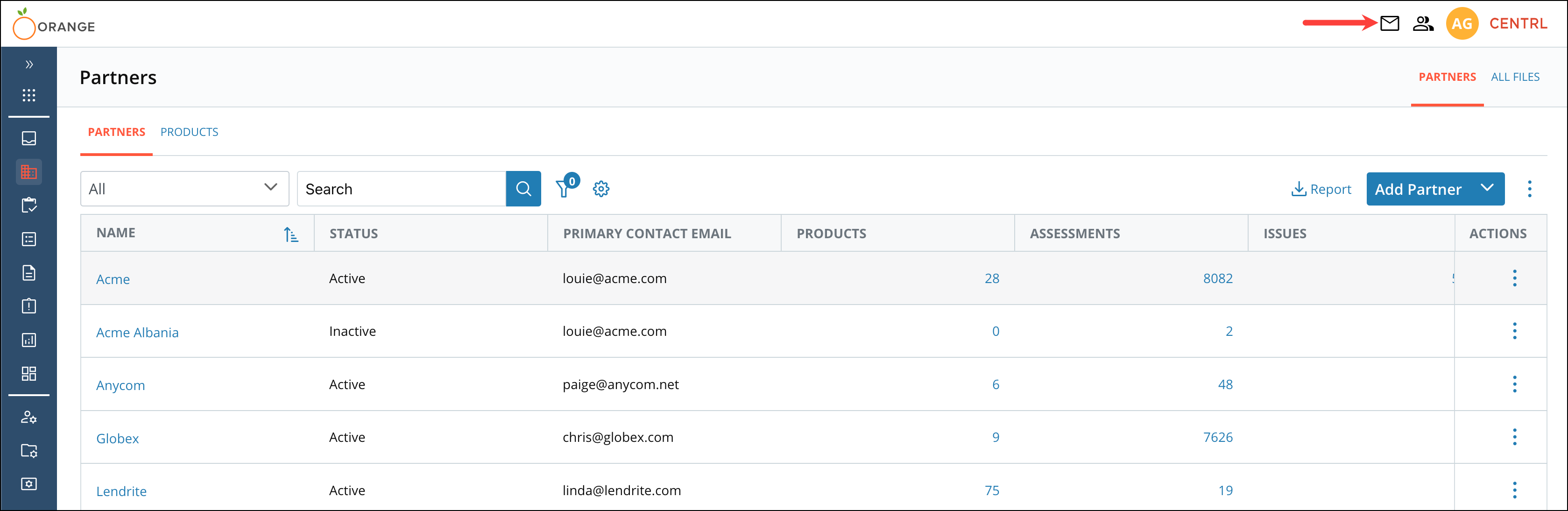Click the user settings icon in lower sidebar
The width and height of the screenshot is (1568, 511).
[x=28, y=418]
